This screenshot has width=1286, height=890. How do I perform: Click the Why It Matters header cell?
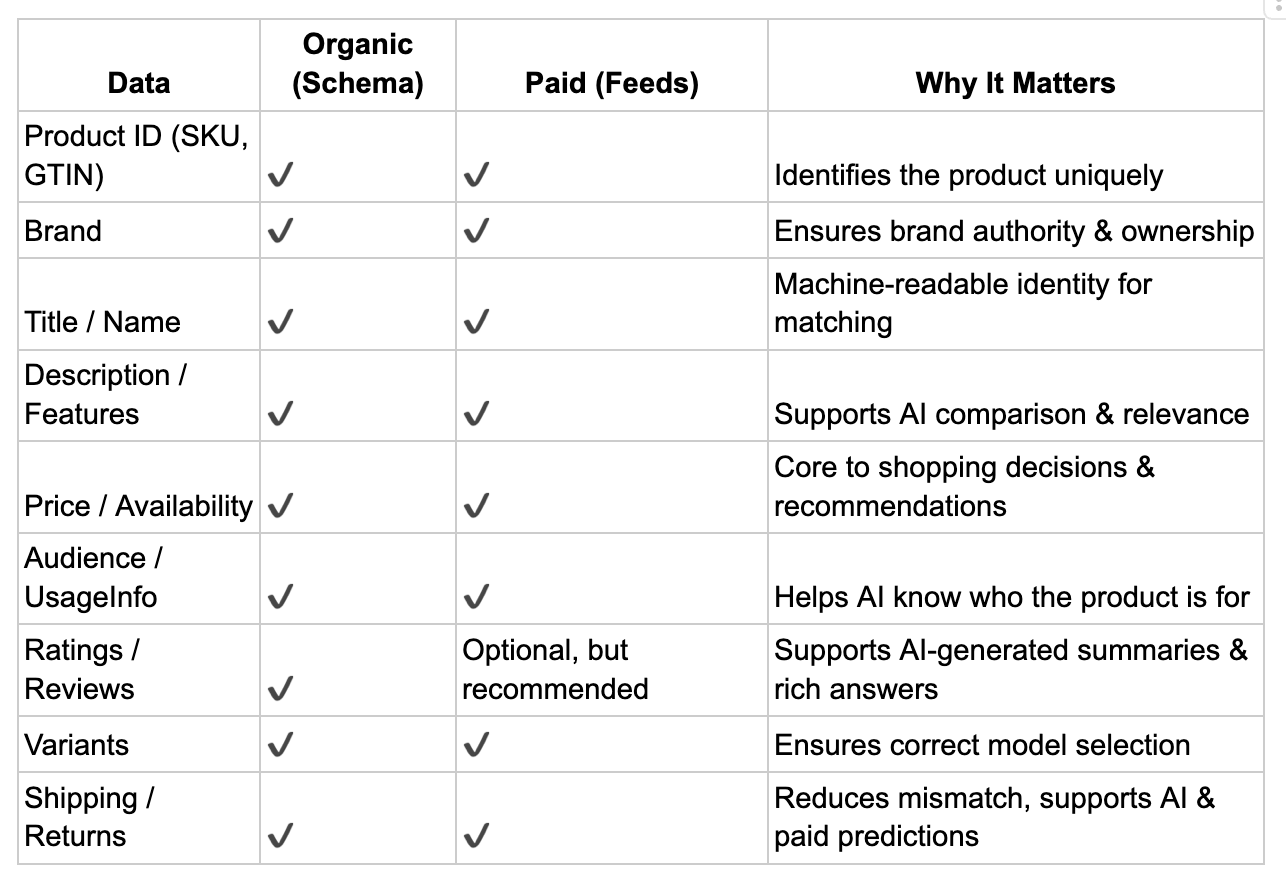click(1016, 65)
